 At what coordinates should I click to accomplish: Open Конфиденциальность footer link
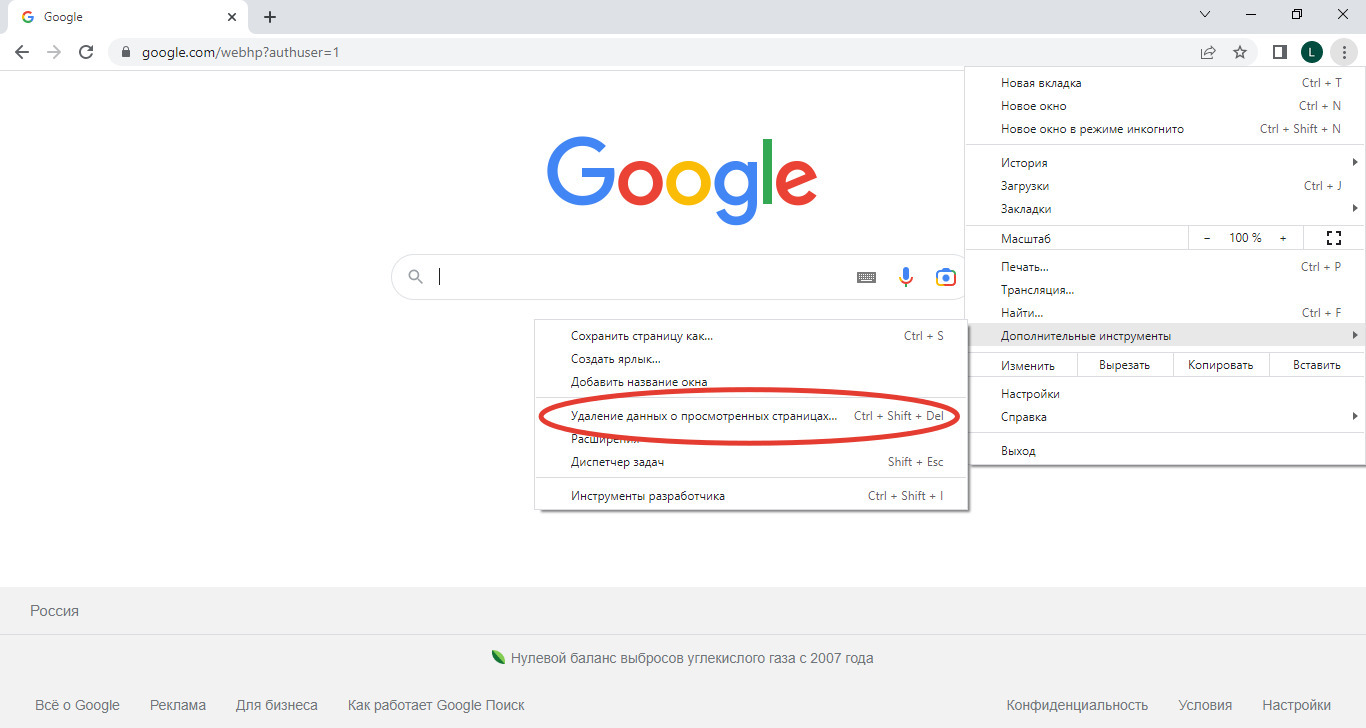click(1077, 705)
